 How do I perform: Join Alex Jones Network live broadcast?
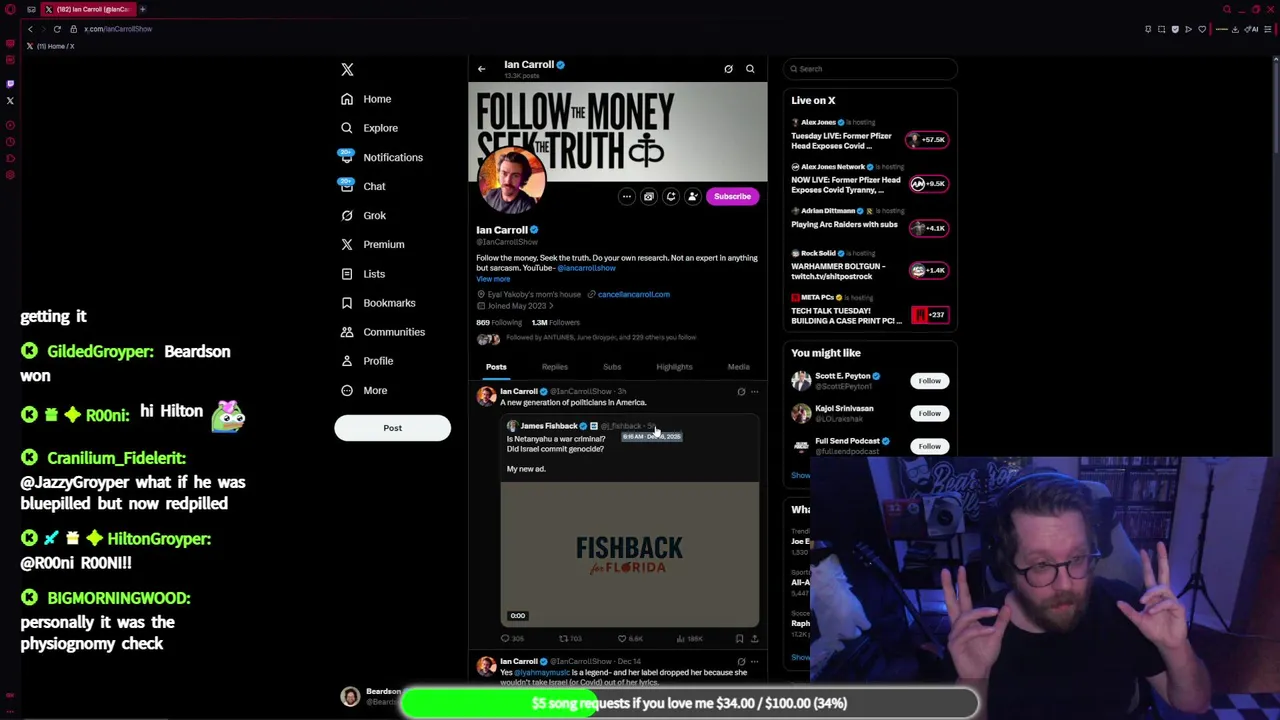coord(869,180)
